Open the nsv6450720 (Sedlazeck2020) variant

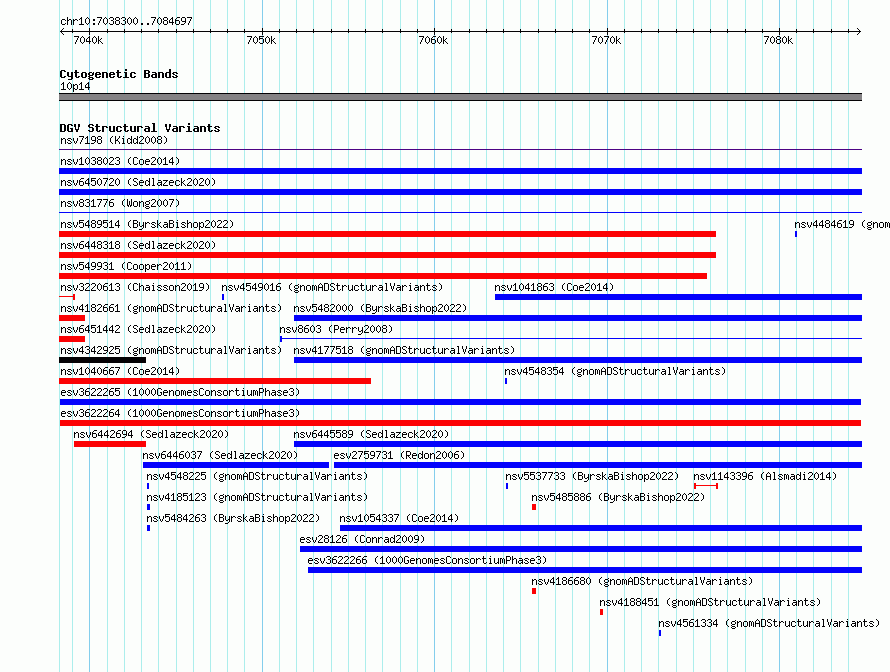click(x=460, y=192)
